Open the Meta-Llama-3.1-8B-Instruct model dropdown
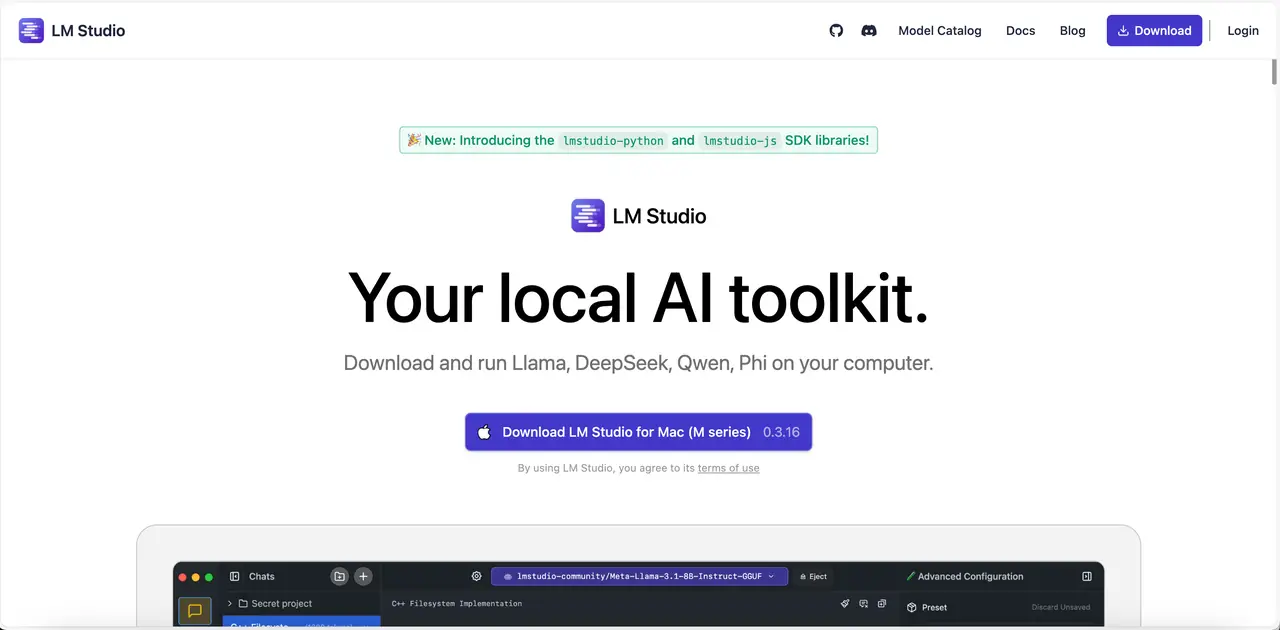The height and width of the screenshot is (630, 1280). pos(640,577)
